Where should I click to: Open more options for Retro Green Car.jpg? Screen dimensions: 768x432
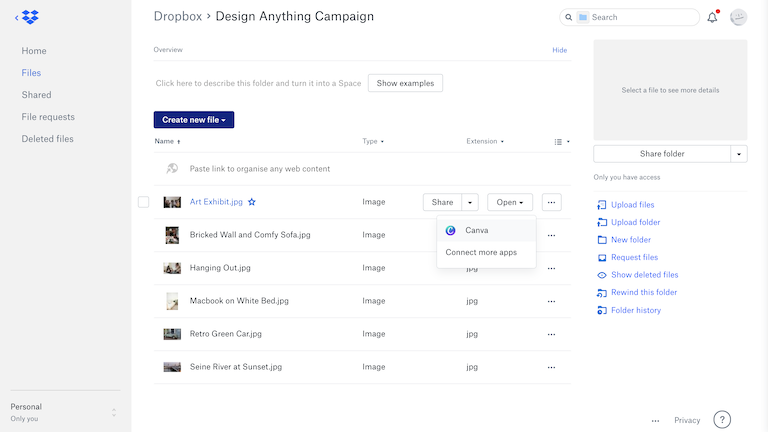pyautogui.click(x=551, y=333)
